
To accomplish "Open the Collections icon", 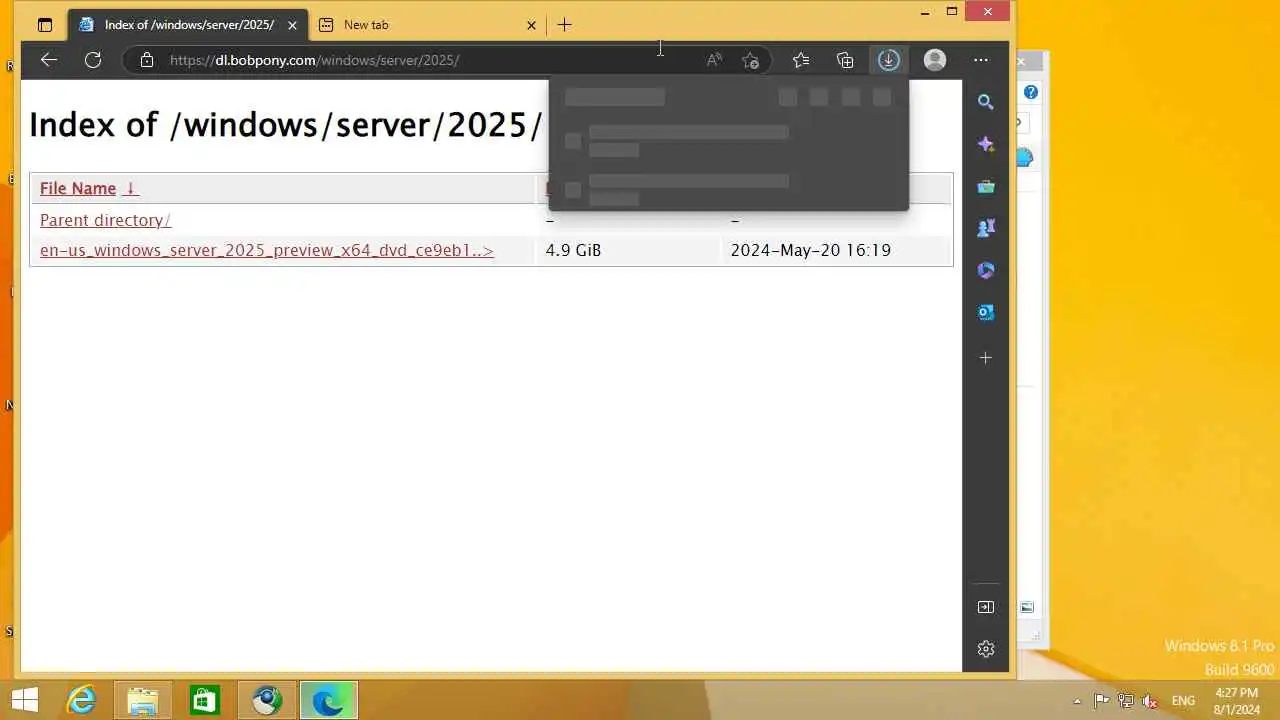I will pyautogui.click(x=845, y=60).
